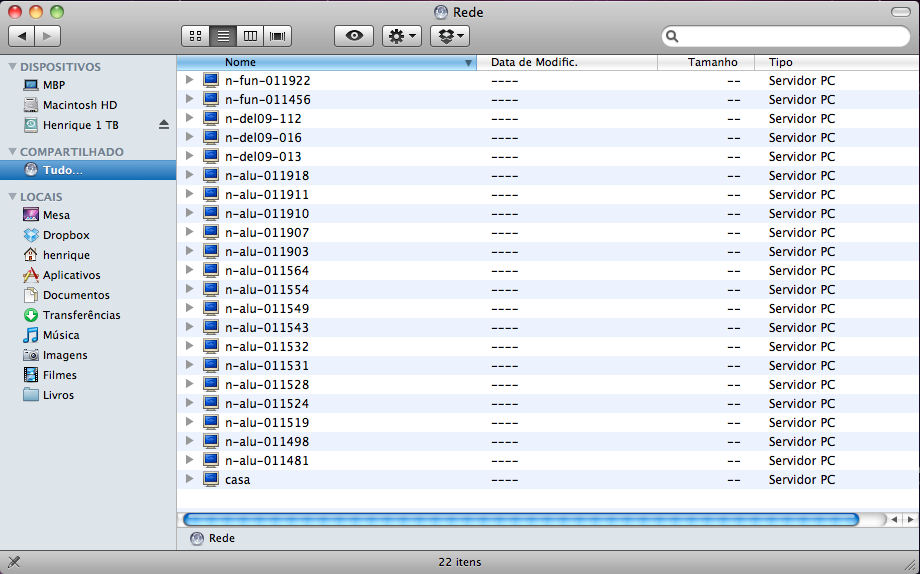Collapse the COMPARTILHADO sidebar section
The image size is (920, 574).
(x=12, y=152)
